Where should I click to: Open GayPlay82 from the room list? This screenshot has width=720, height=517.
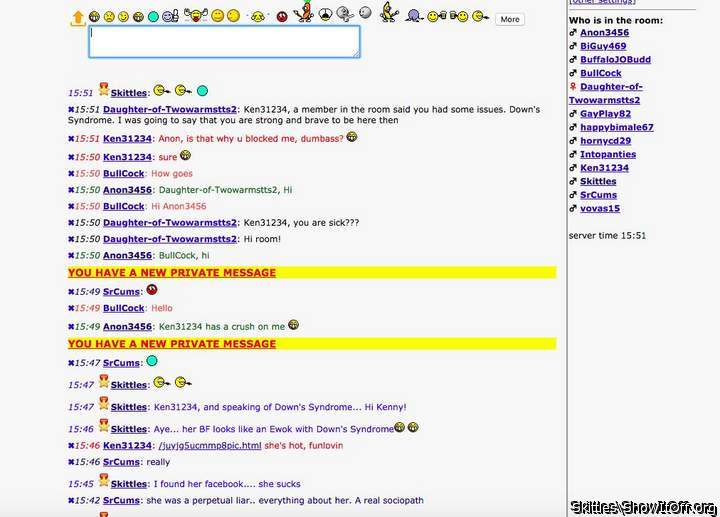(605, 114)
